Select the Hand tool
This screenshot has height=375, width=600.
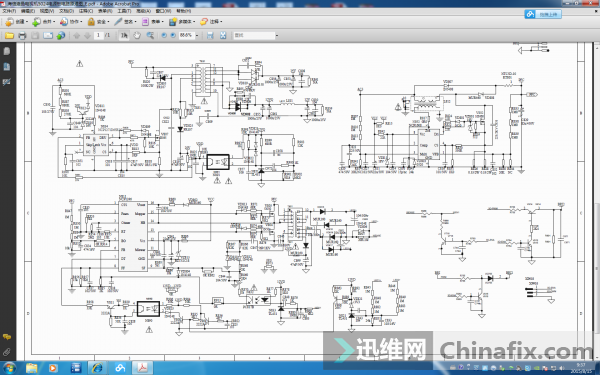[x=137, y=35]
